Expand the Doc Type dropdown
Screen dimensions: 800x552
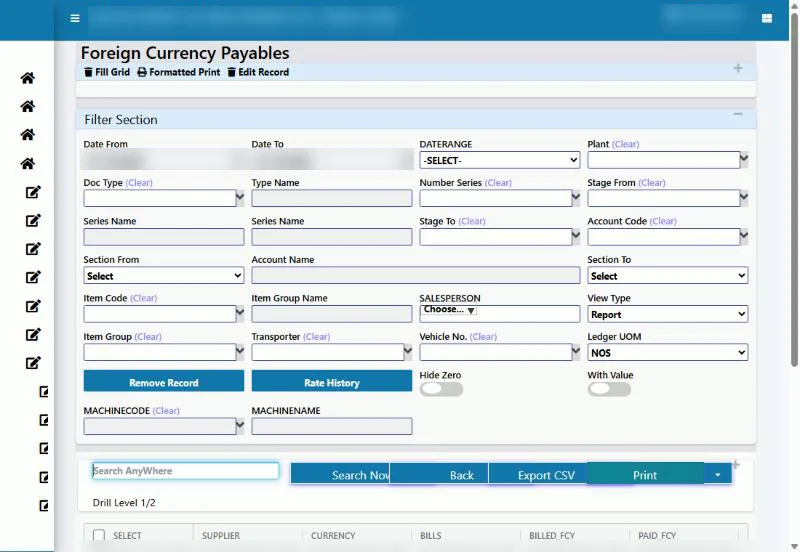240,197
